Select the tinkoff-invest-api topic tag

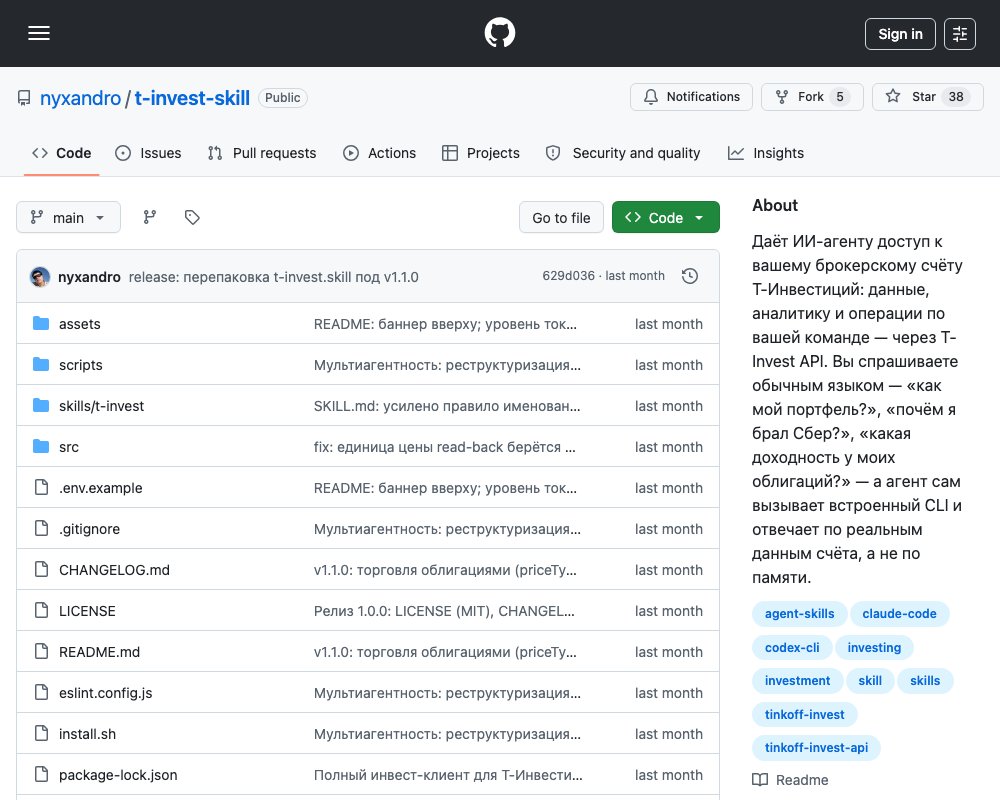(816, 748)
